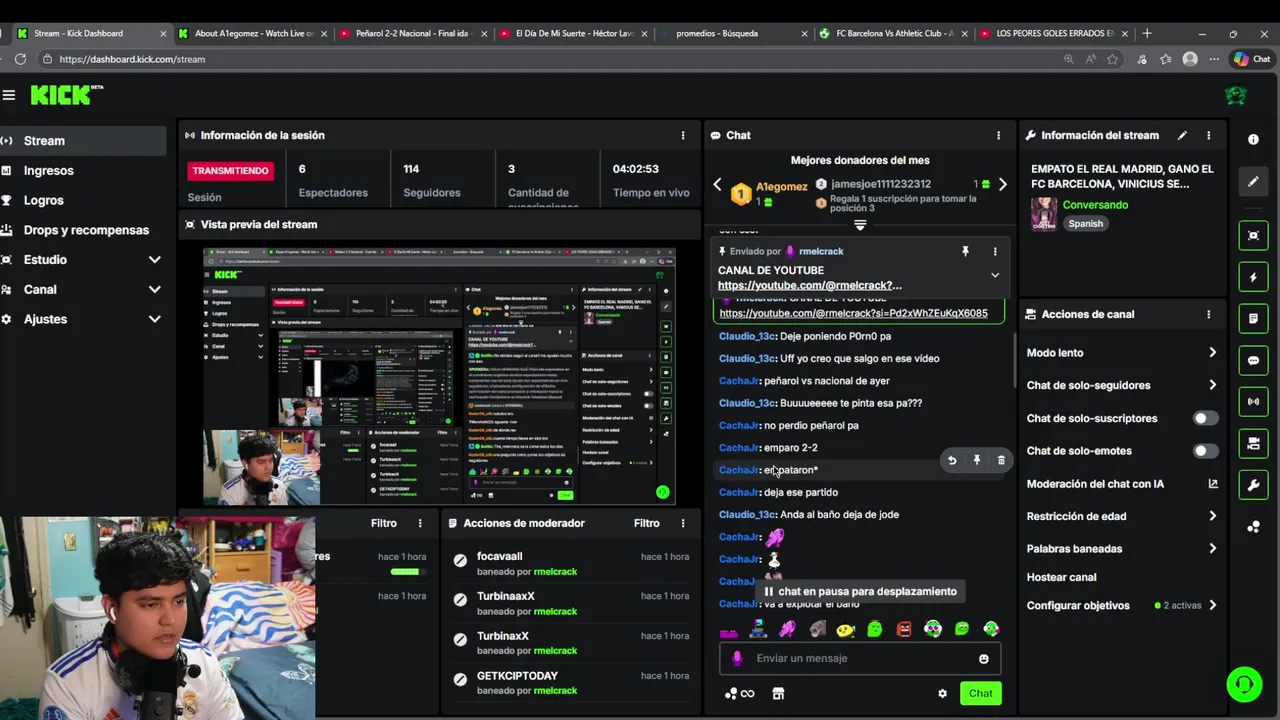Show previous top donor with left arrow
This screenshot has width=1280, height=720.
tap(717, 184)
